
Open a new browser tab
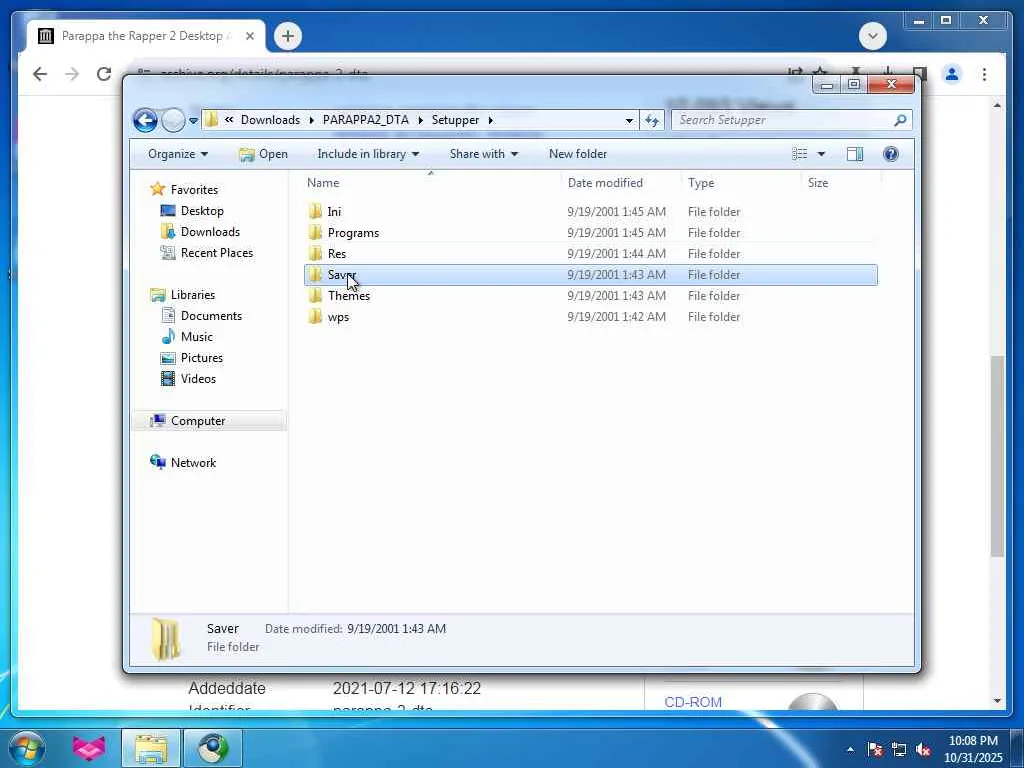[288, 36]
